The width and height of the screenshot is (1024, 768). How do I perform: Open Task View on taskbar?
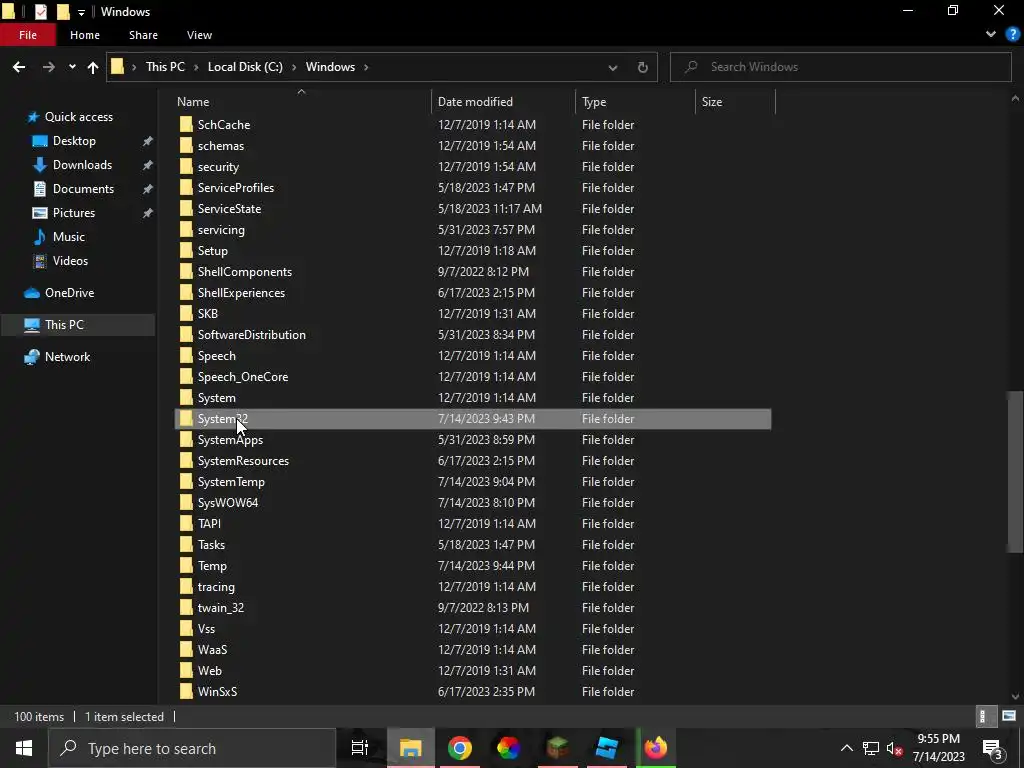point(360,748)
